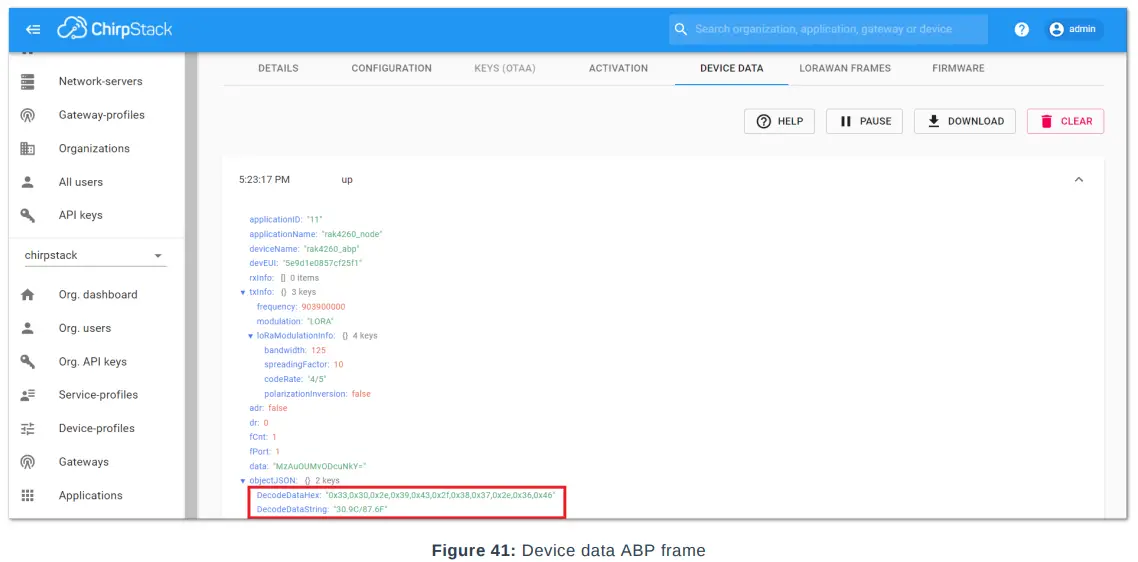Collapse the 5:23:17 PM up event
The width and height of the screenshot is (1138, 562).
click(x=1078, y=179)
